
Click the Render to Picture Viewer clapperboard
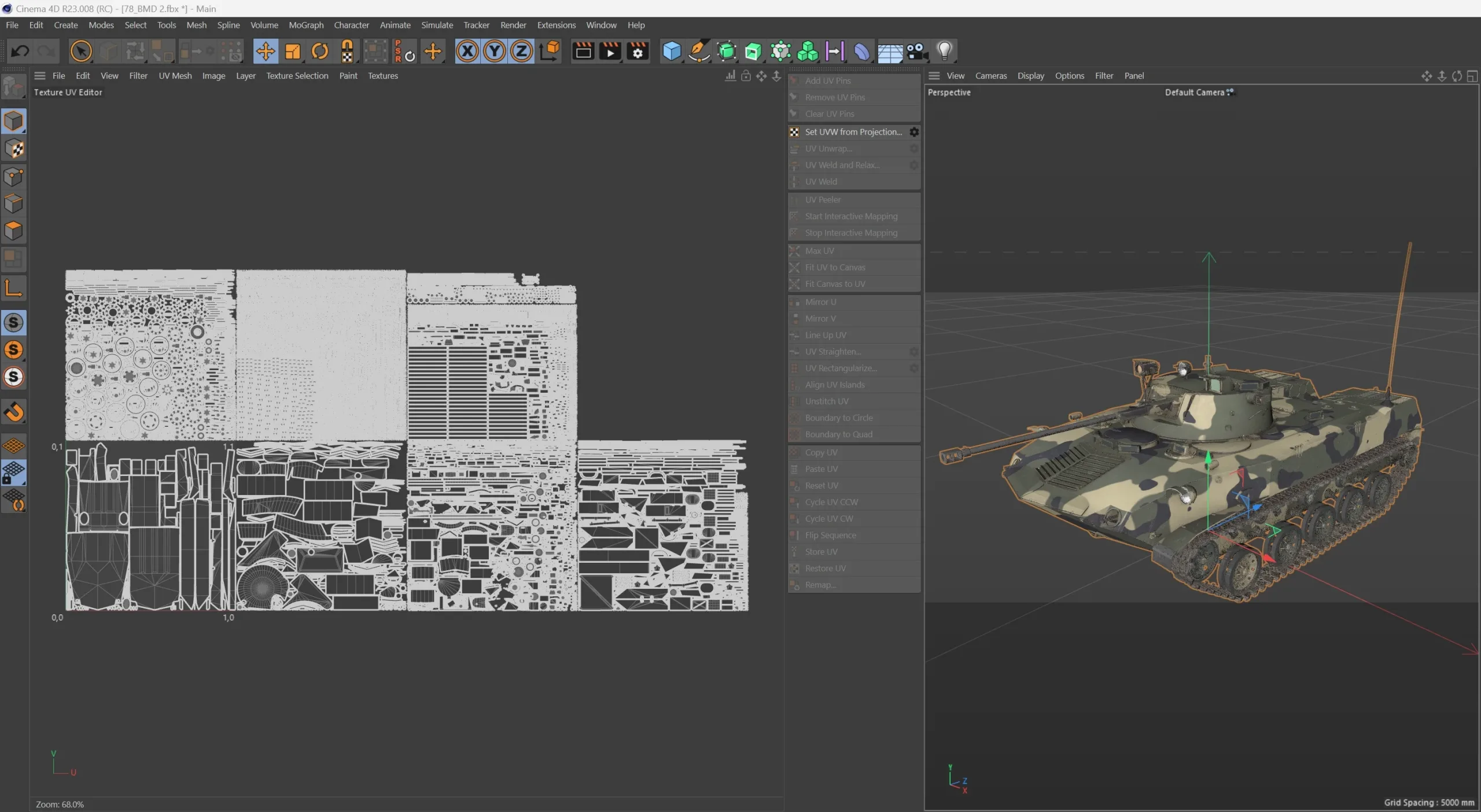tap(610, 51)
